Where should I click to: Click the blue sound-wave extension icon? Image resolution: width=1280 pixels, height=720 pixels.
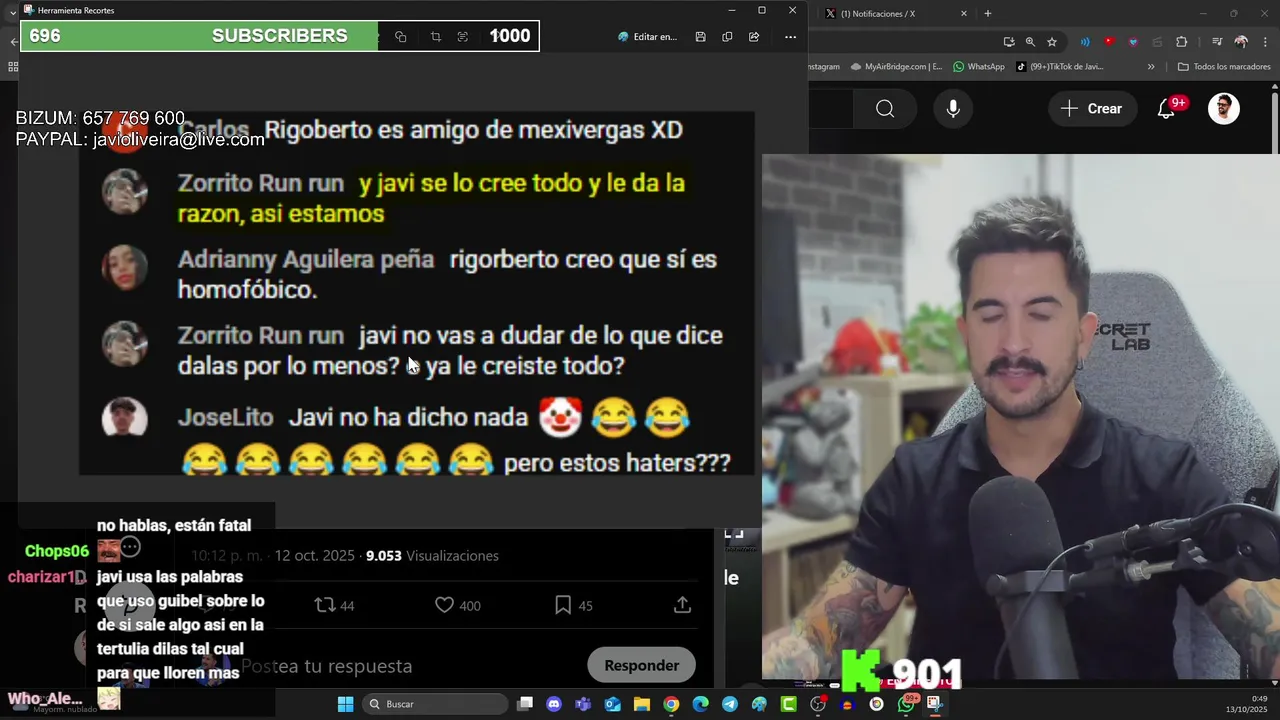click(1085, 42)
